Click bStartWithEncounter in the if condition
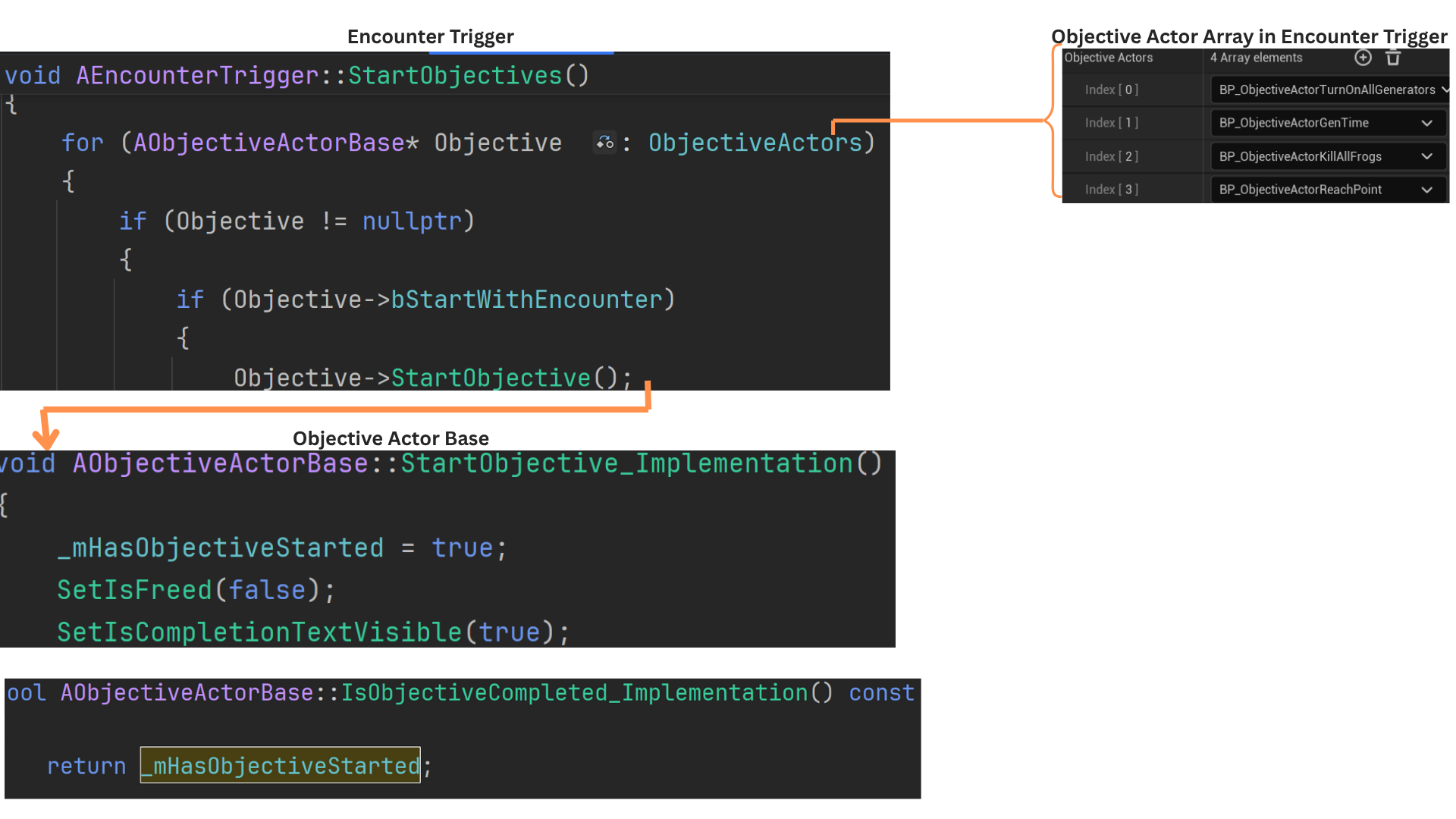This screenshot has height=819, width=1456. tap(526, 300)
